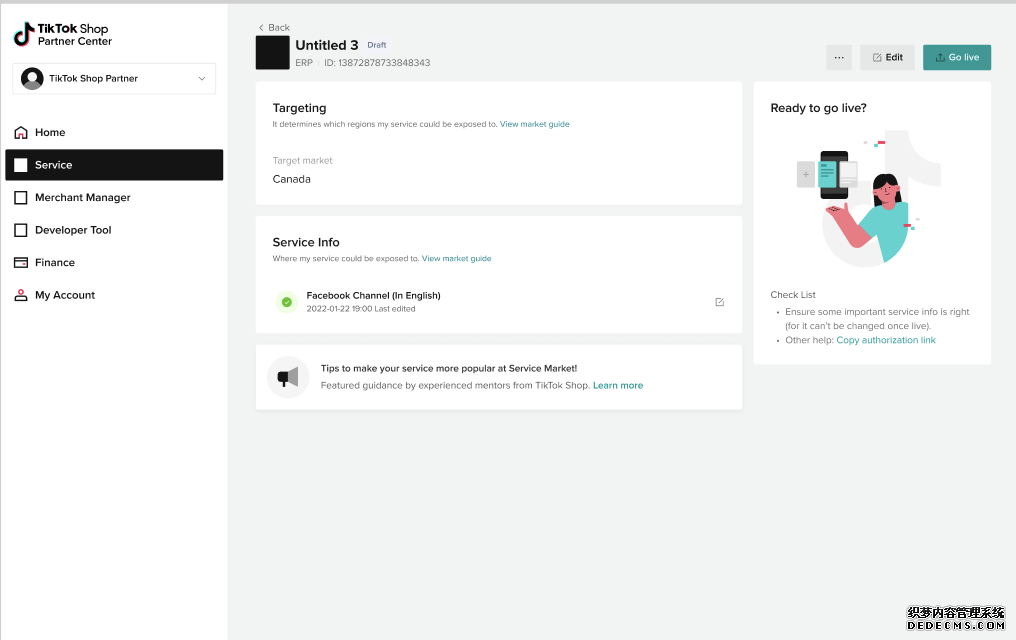Select Service in the sidebar menu

pyautogui.click(x=114, y=165)
